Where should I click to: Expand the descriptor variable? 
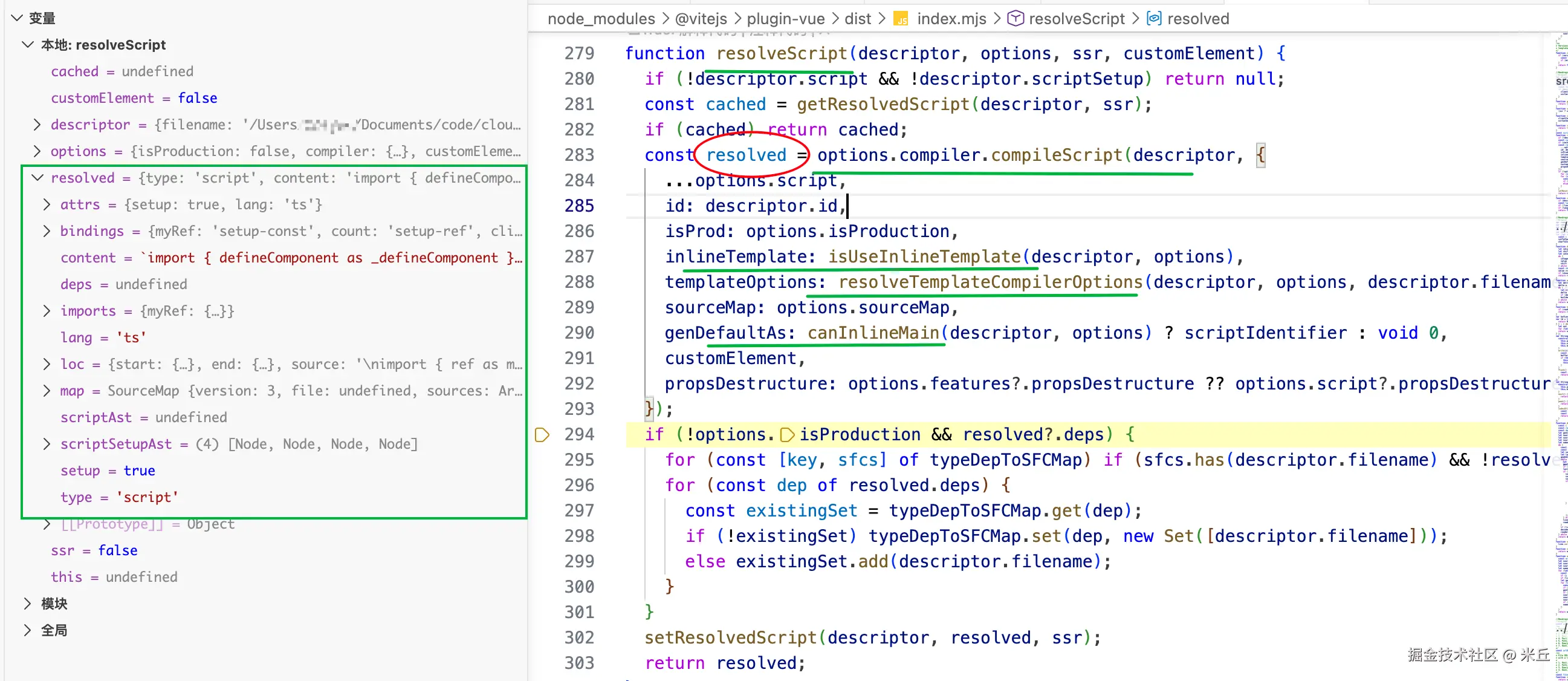[x=37, y=125]
